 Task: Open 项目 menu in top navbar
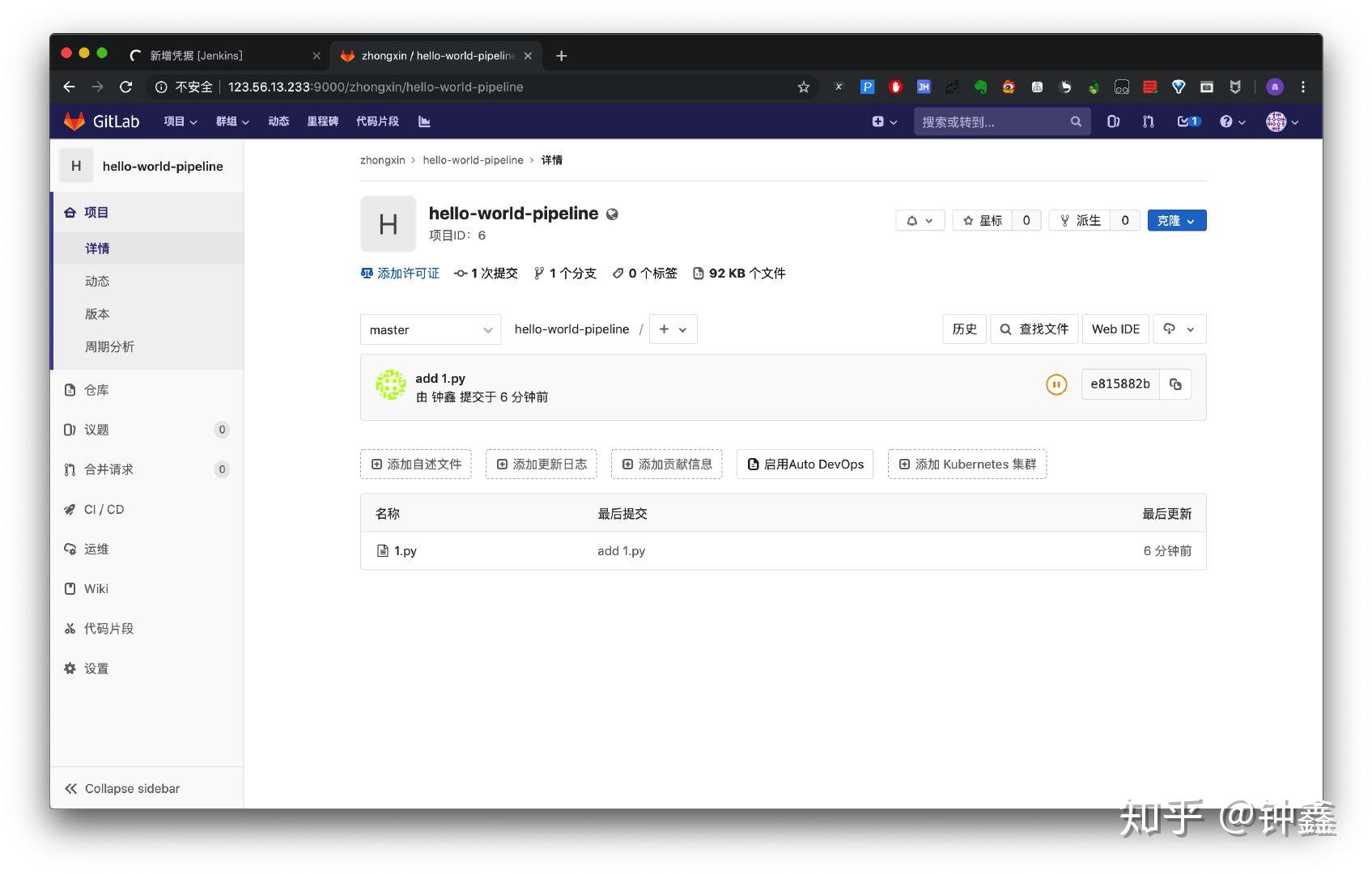180,121
